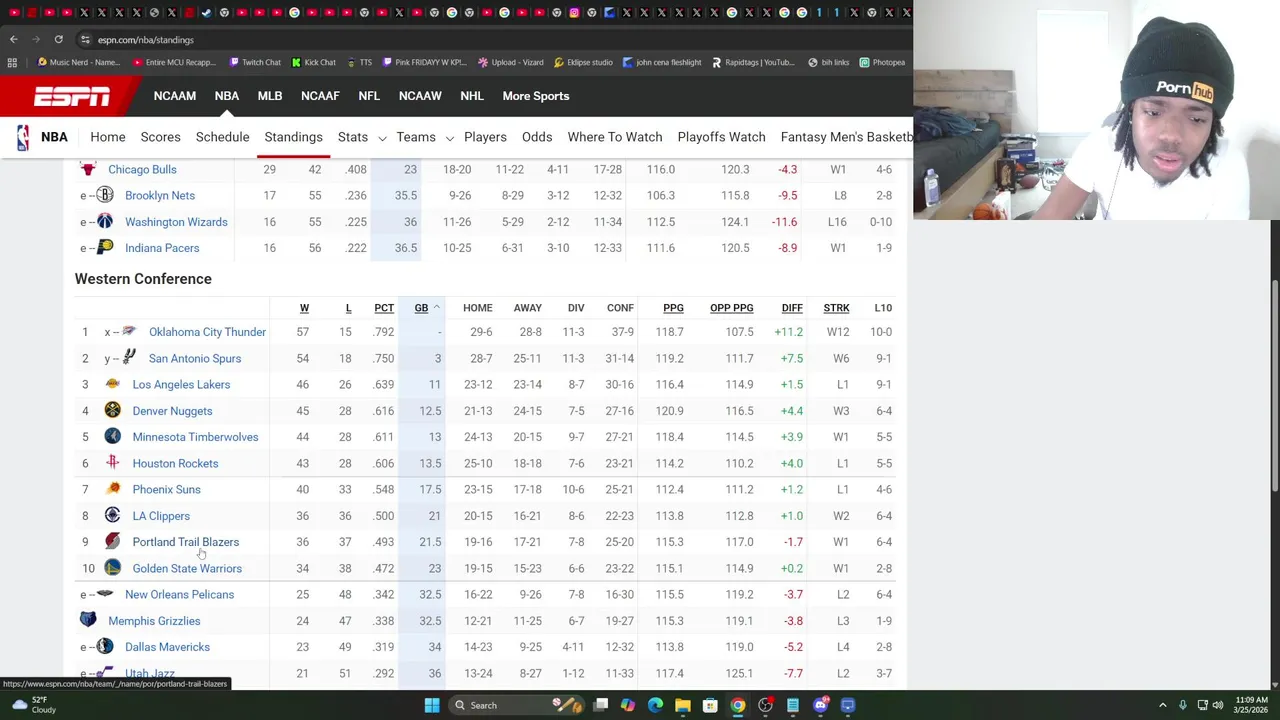Click the Oklahoma City Thunder logo
The image size is (1280, 720).
point(129,332)
